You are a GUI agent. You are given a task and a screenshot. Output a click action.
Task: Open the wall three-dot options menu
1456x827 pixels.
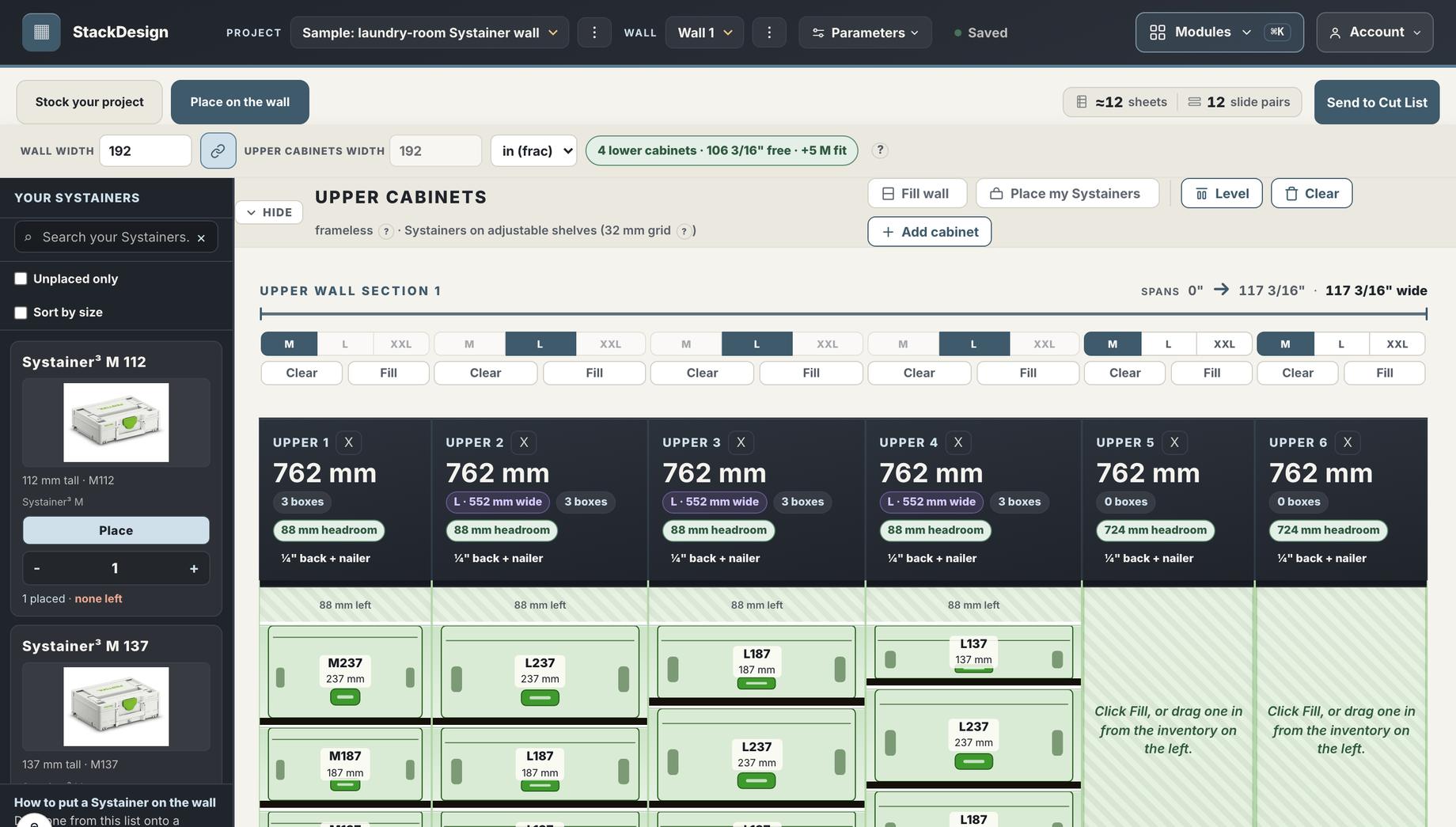(x=769, y=32)
